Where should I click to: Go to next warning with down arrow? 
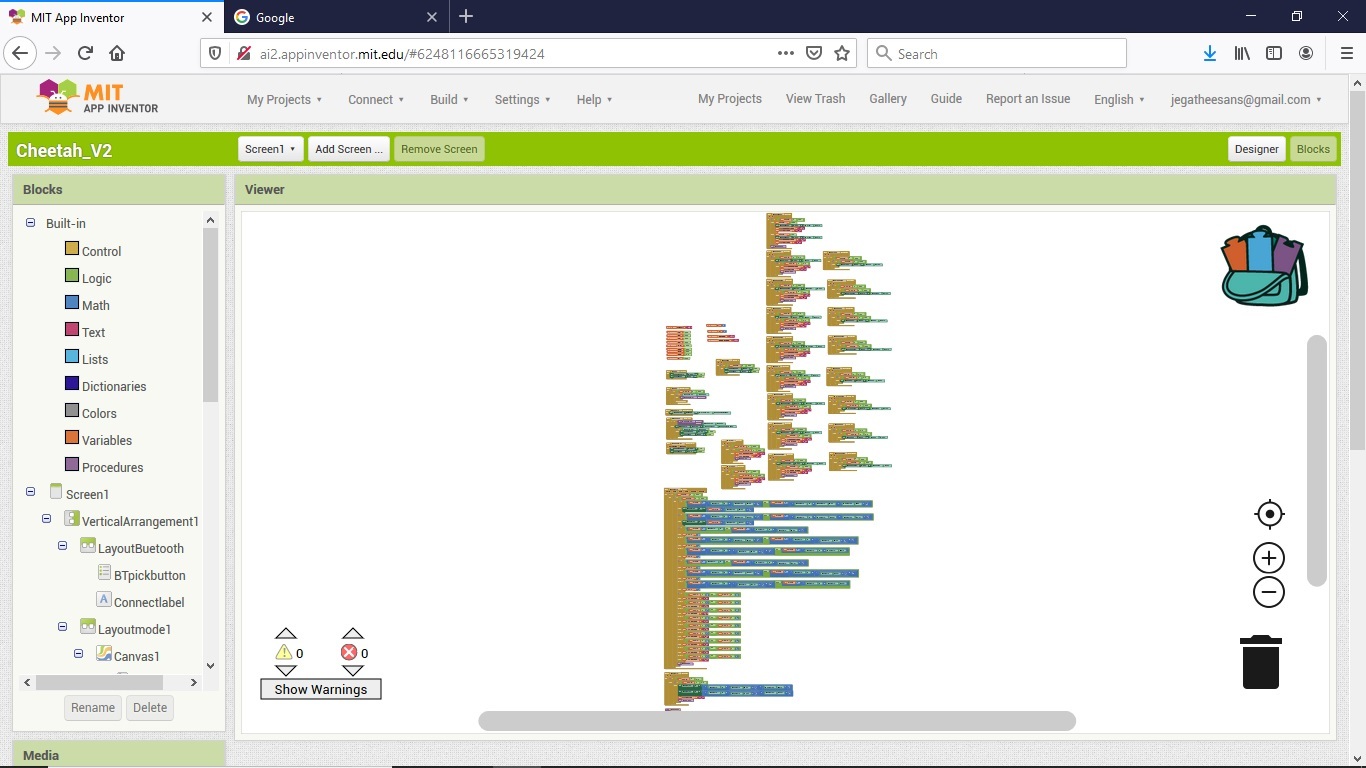[286, 671]
